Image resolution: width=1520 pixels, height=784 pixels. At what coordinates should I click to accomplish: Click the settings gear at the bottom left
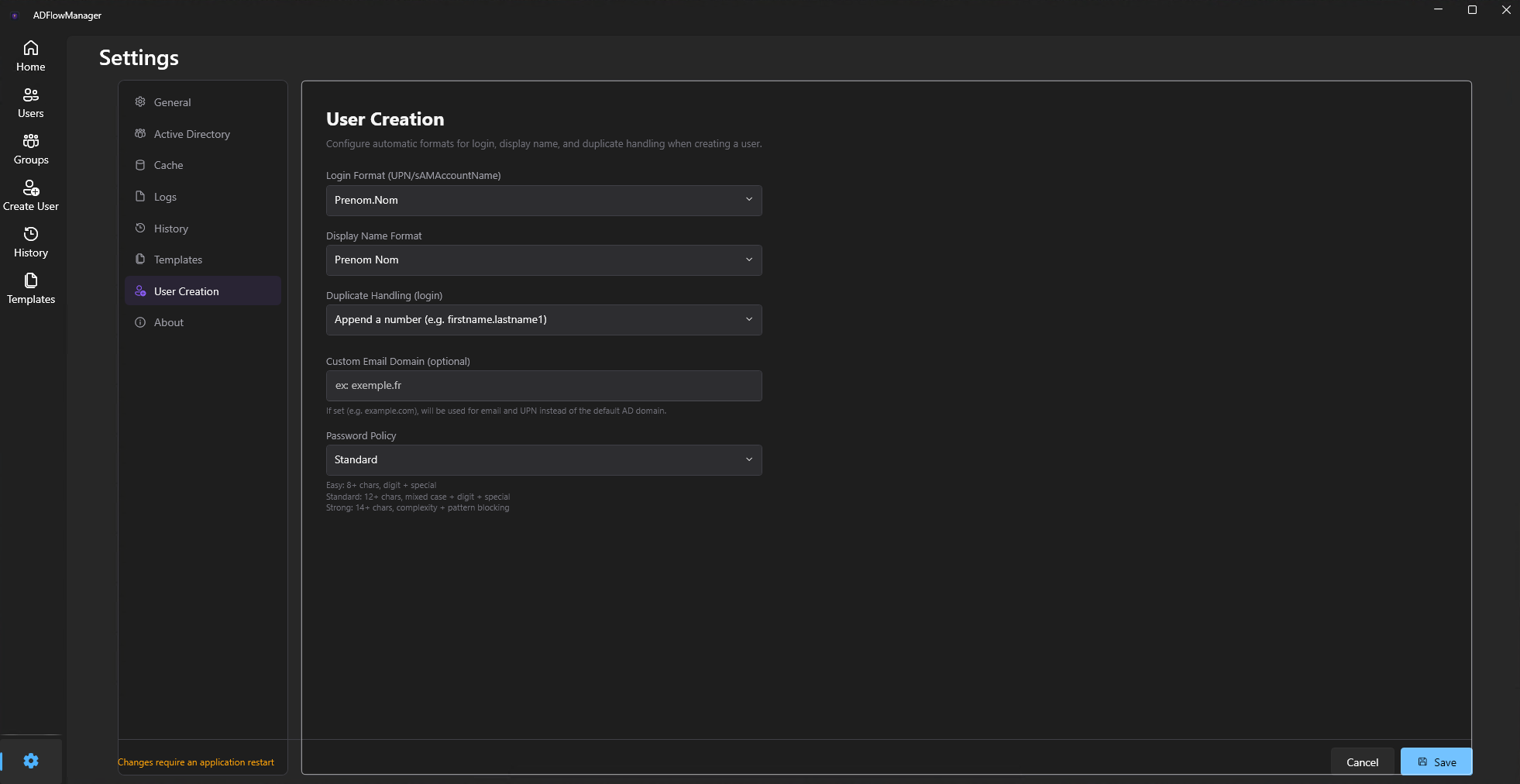pos(30,760)
